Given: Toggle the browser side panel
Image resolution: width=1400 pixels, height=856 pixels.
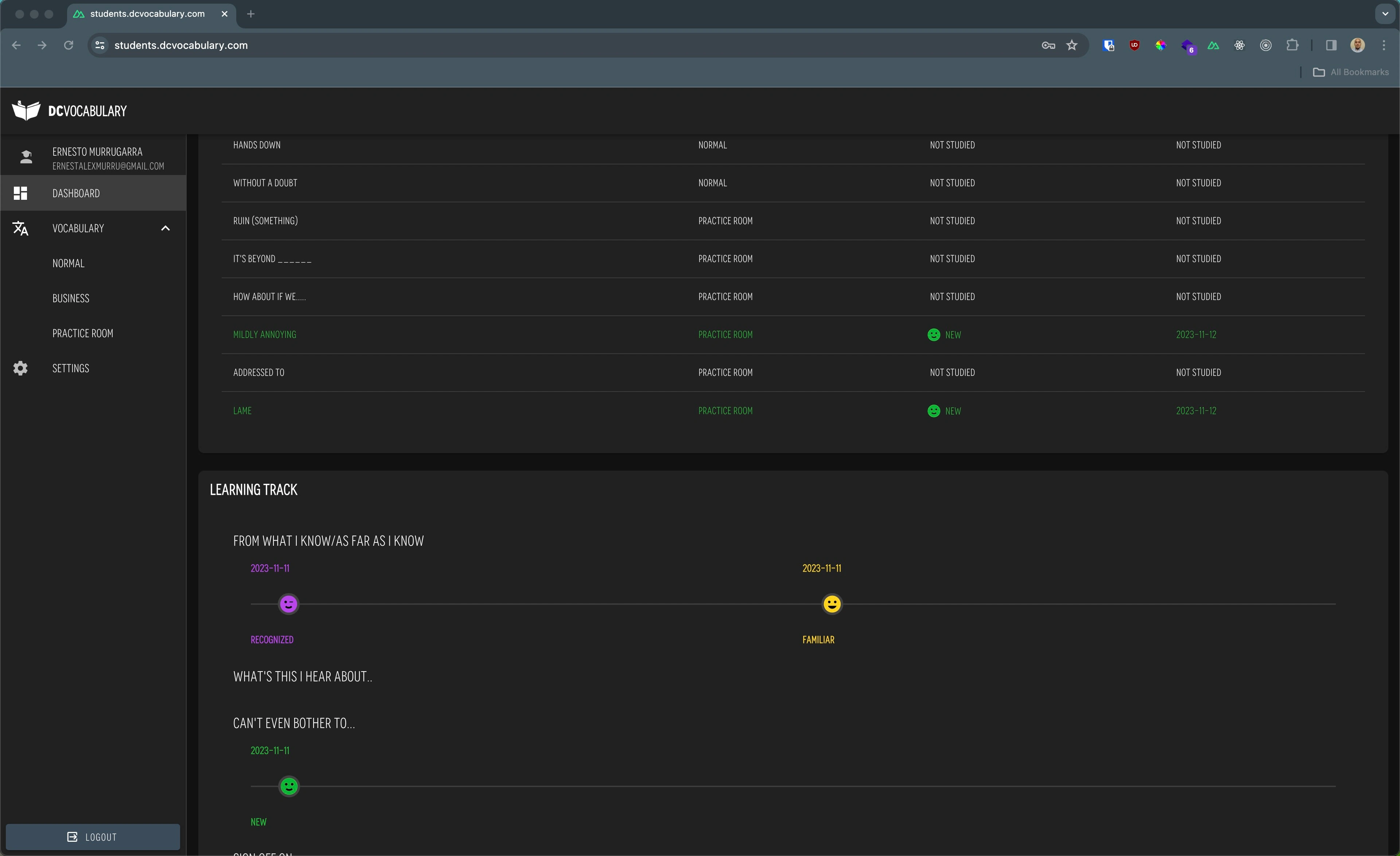Looking at the screenshot, I should point(1331,46).
